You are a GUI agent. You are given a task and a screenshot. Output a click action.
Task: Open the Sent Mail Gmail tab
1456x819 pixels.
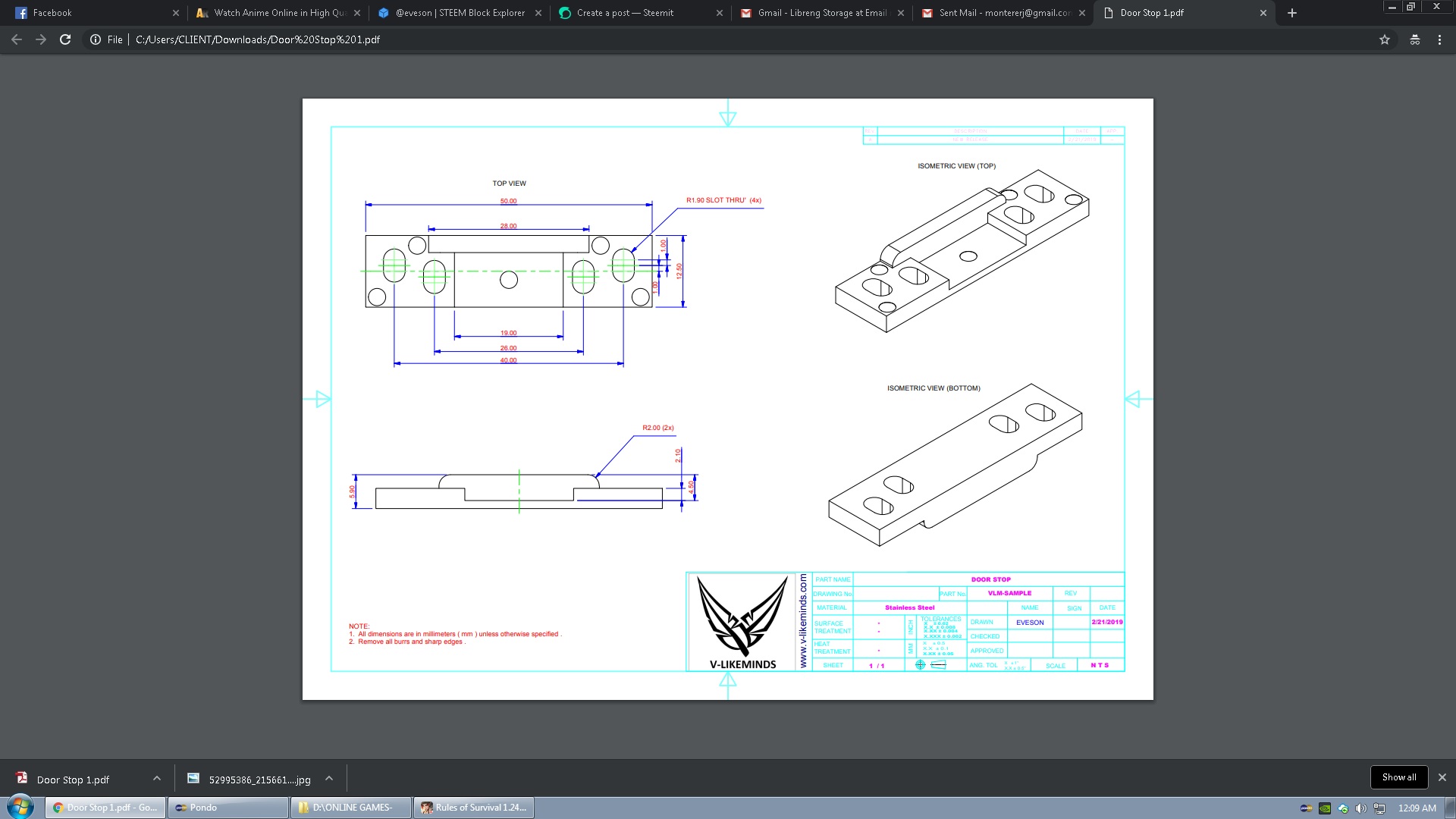(1001, 13)
